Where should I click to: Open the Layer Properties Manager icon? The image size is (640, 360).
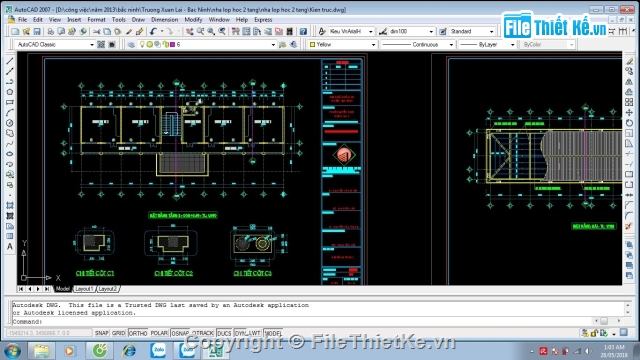click(131, 44)
